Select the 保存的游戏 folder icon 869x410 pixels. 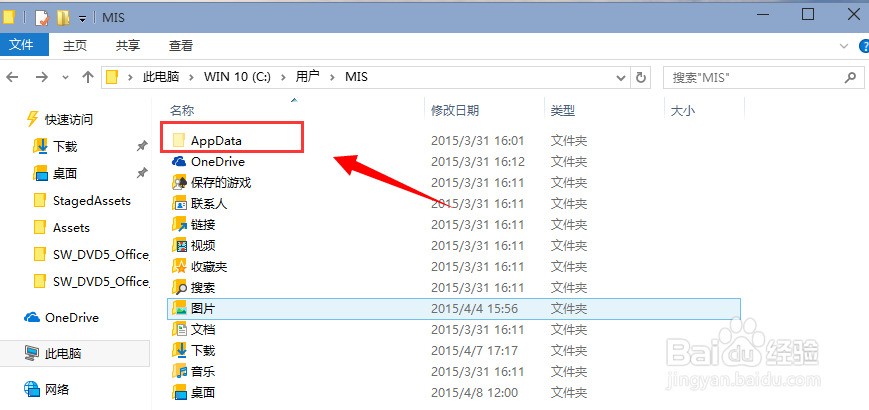179,183
